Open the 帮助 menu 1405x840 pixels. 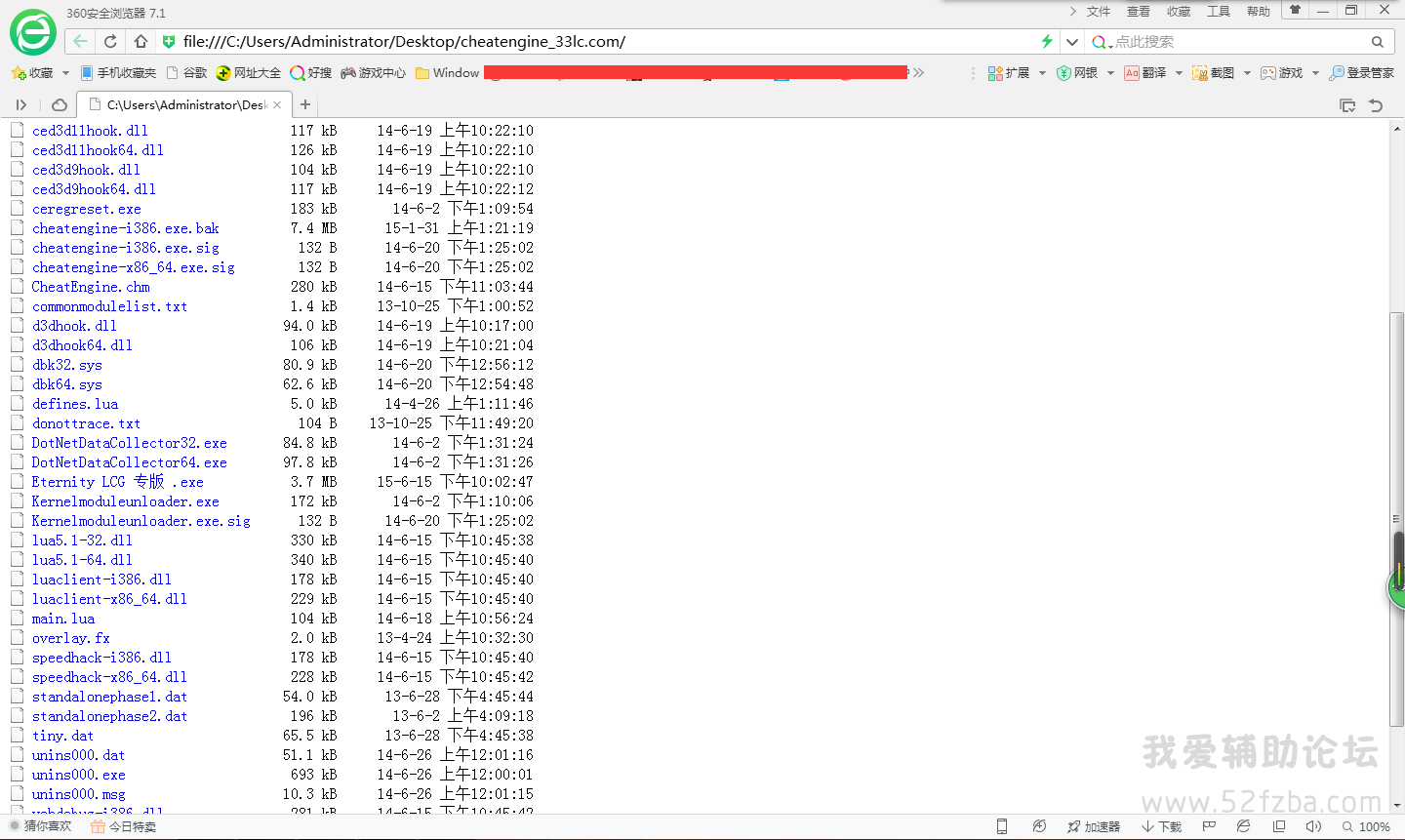(1259, 12)
